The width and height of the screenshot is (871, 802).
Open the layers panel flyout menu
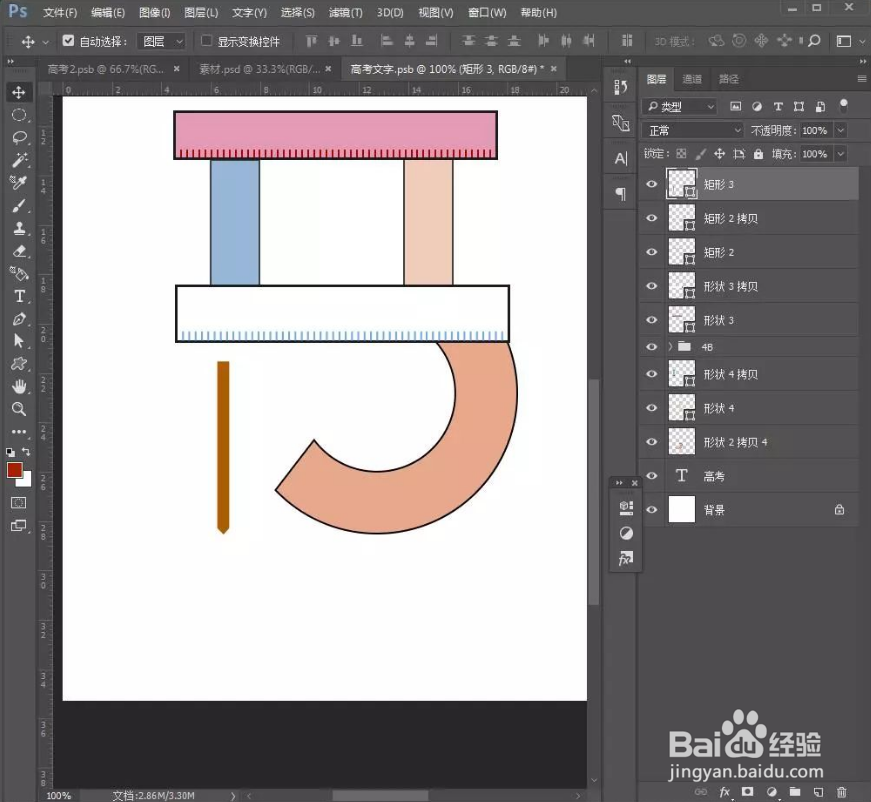(862, 79)
